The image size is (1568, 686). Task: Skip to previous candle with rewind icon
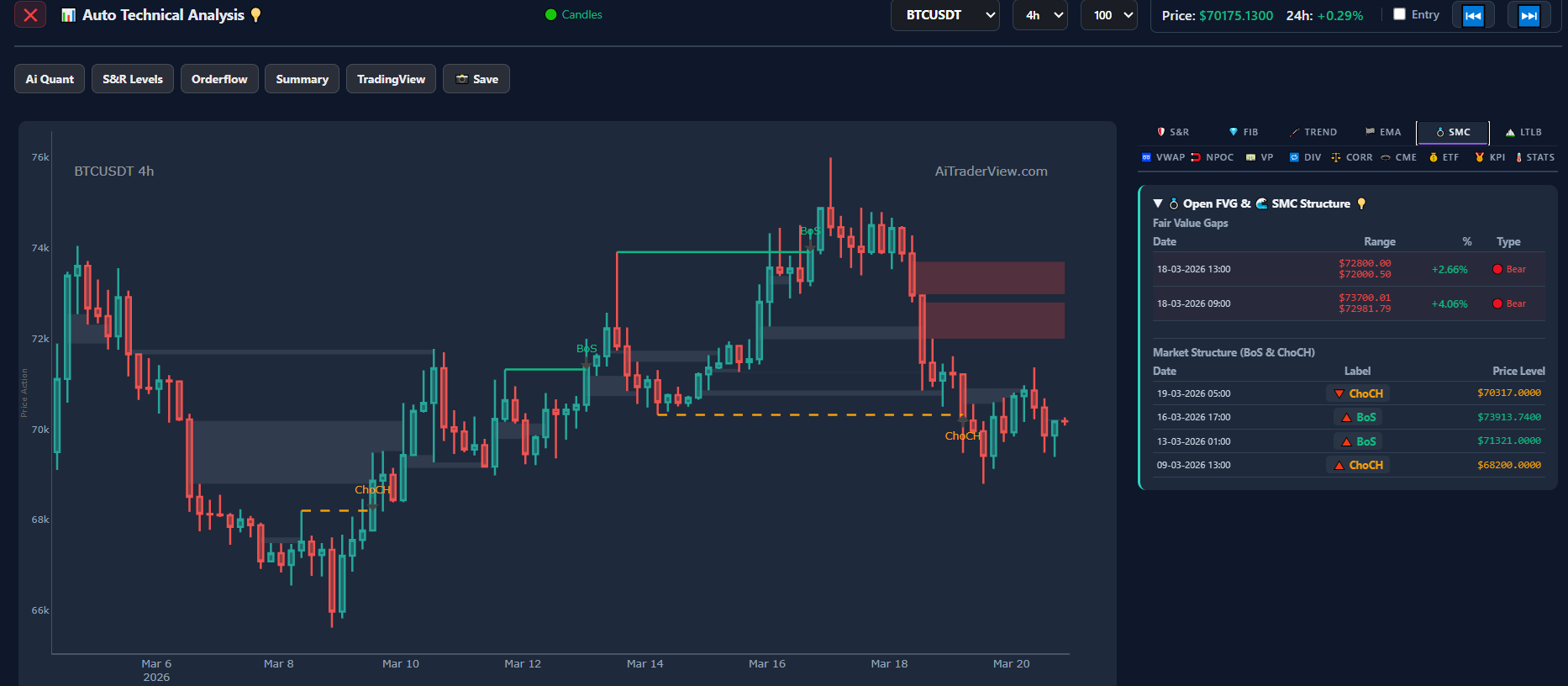(1473, 16)
